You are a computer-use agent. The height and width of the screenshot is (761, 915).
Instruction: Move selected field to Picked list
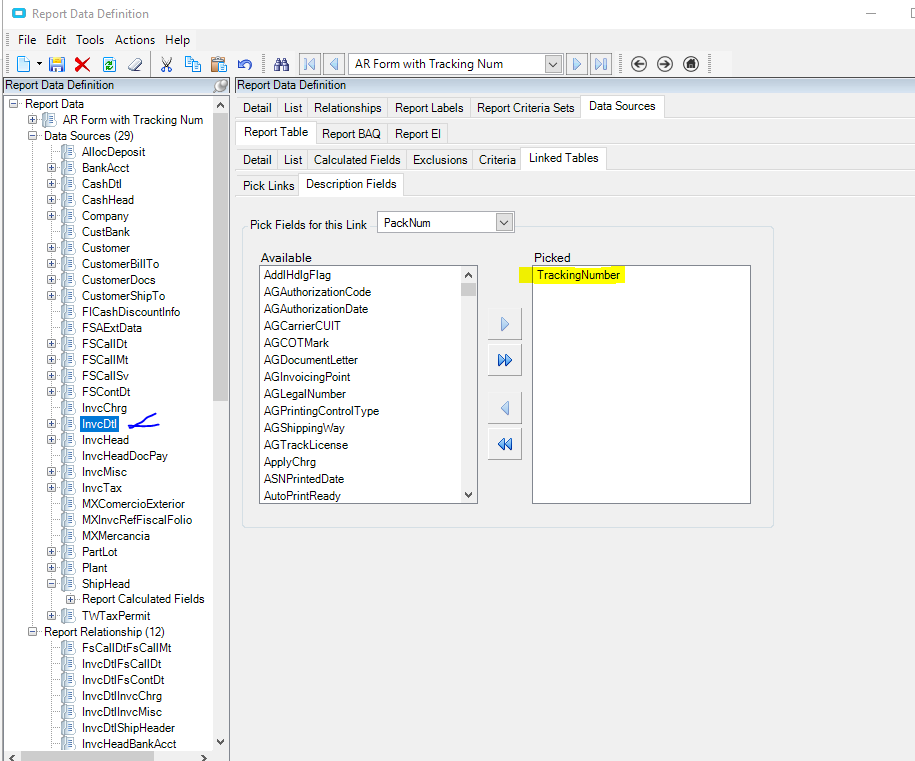pyautogui.click(x=505, y=324)
